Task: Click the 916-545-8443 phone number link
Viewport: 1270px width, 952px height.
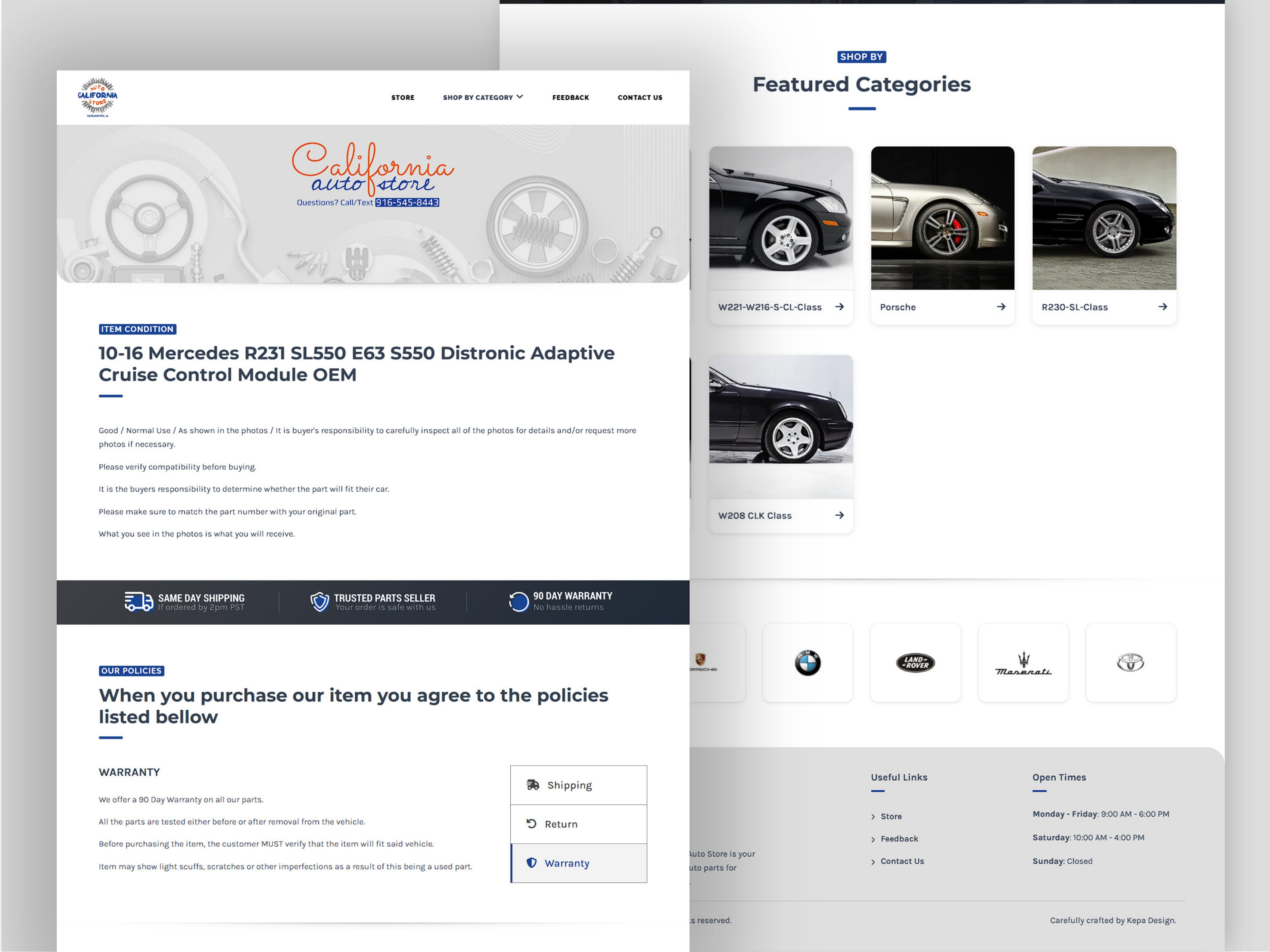Action: pos(407,202)
